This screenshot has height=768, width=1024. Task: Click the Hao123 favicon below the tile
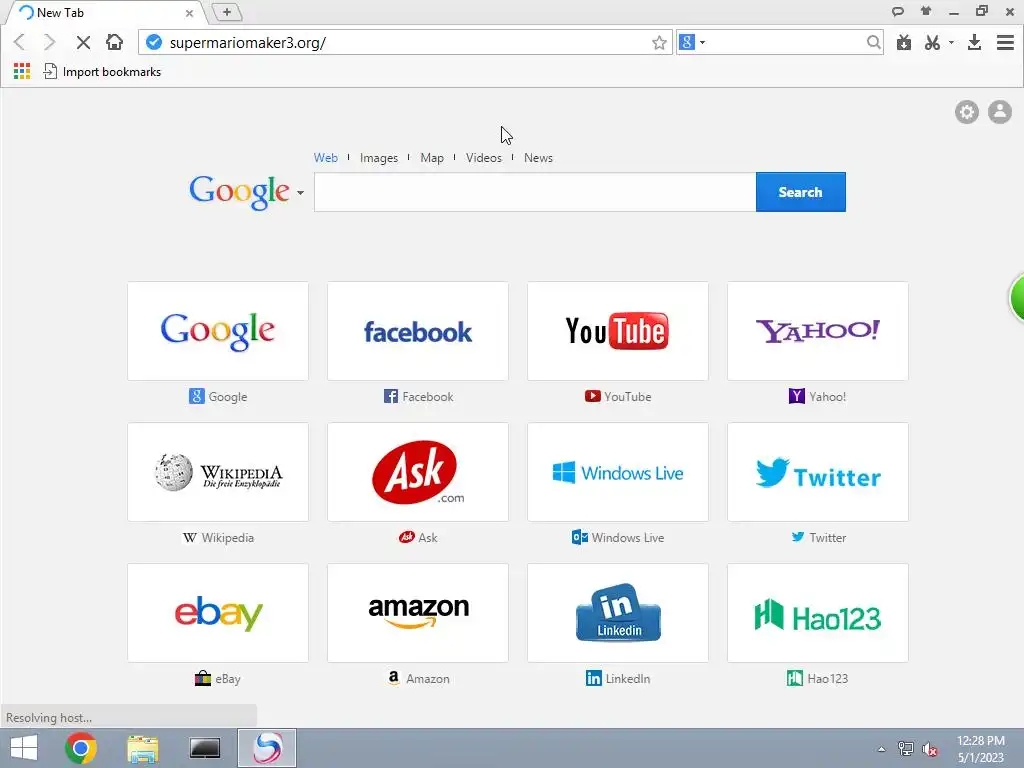pos(795,678)
